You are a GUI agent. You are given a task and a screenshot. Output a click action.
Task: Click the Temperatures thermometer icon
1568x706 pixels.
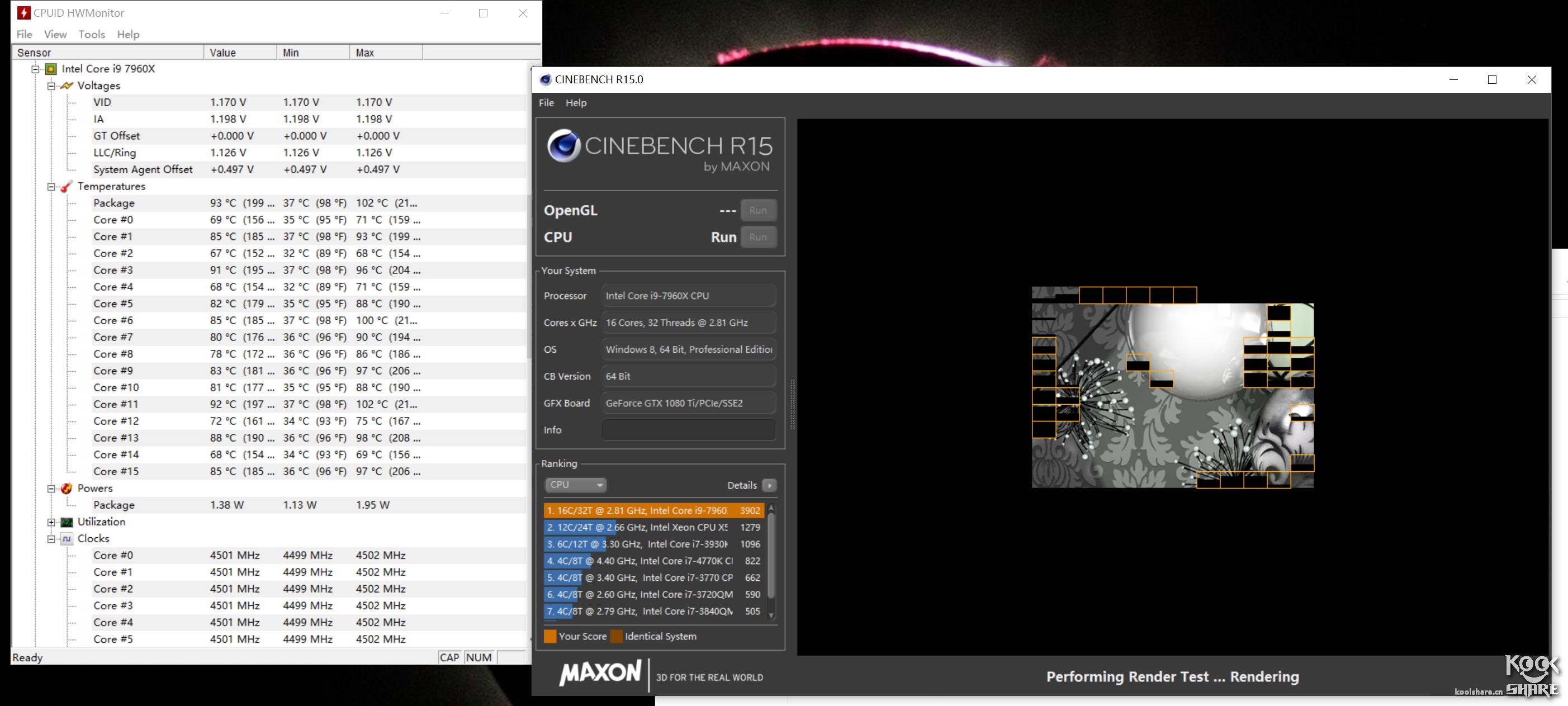[67, 186]
